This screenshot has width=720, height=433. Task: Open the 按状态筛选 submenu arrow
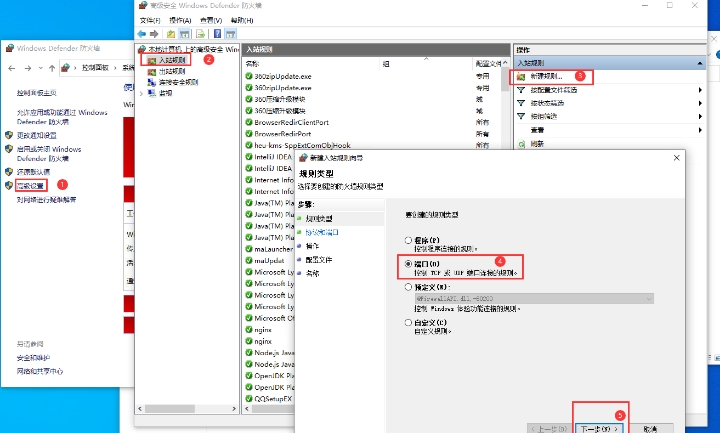700,103
